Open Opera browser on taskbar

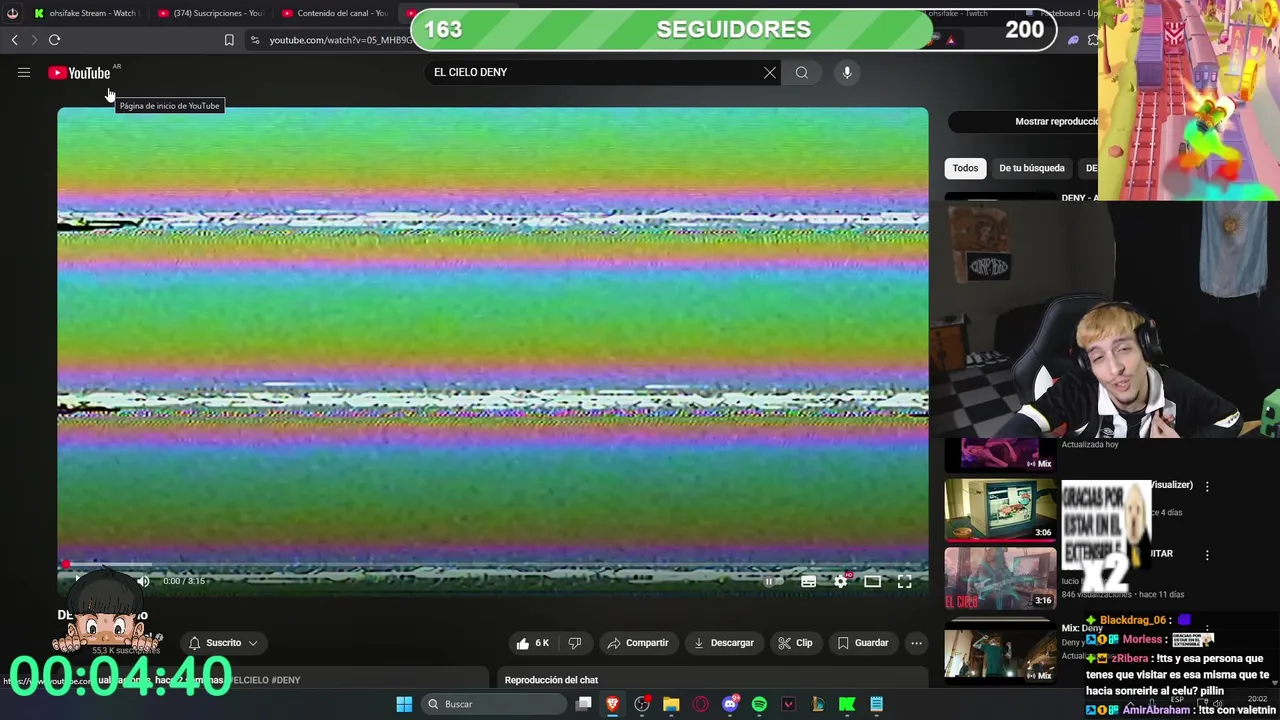coord(701,704)
